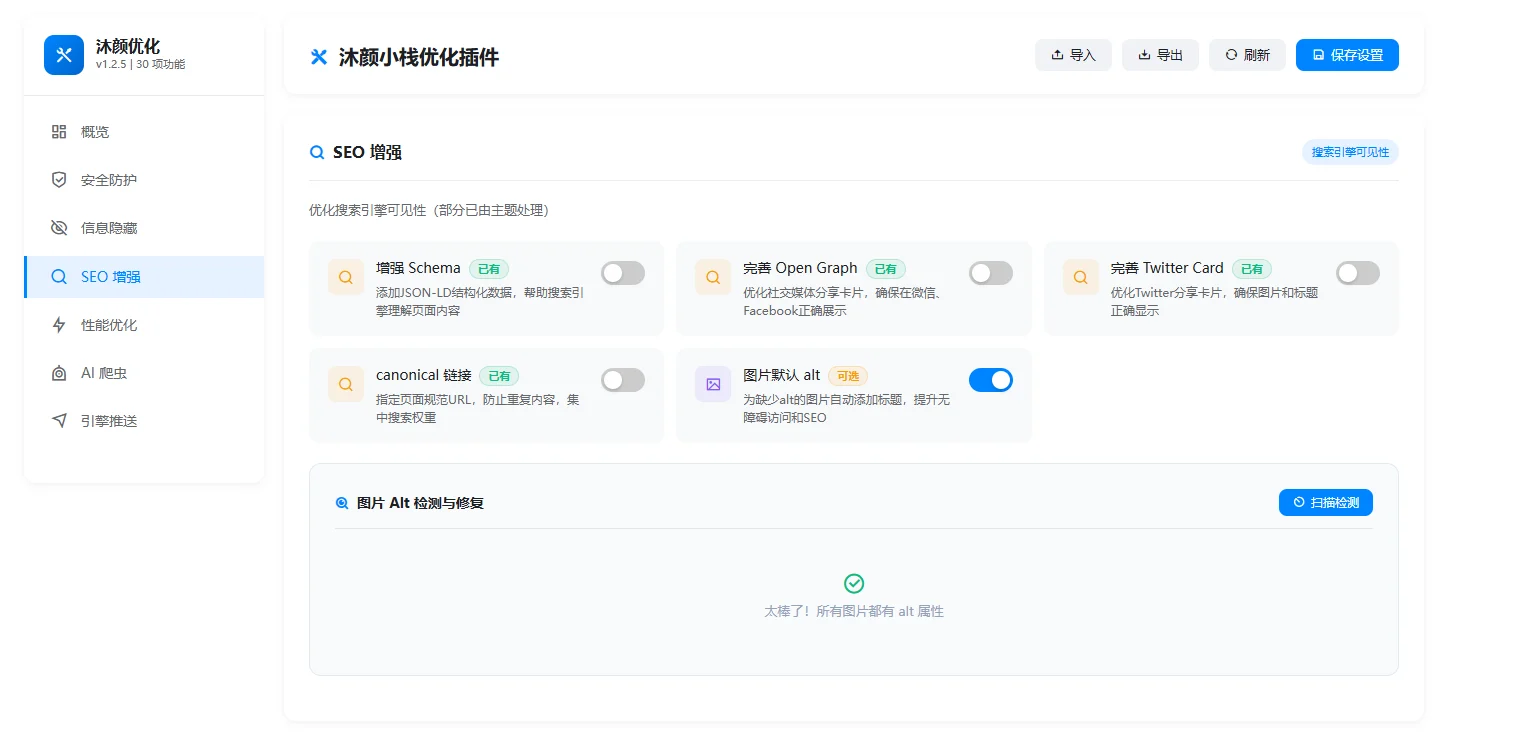The width and height of the screenshot is (1525, 755).
Task: Go to 安全防护 in the sidebar
Action: click(x=108, y=180)
